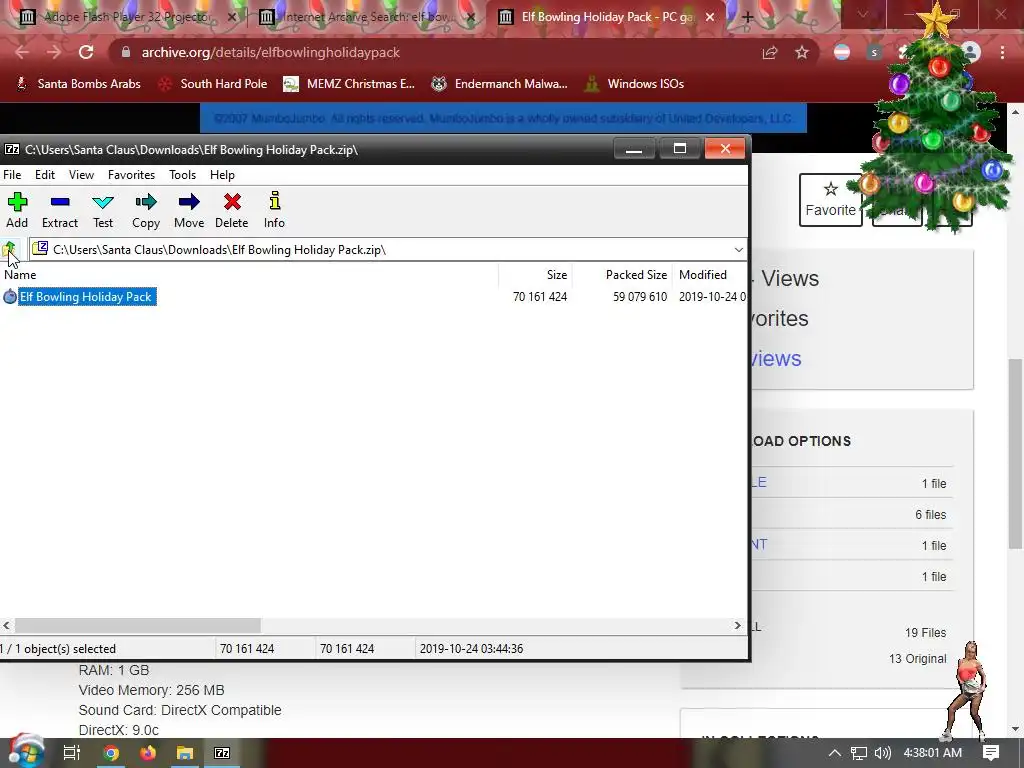The width and height of the screenshot is (1024, 768).
Task: Open the Chrome three-dot menu
Action: tap(1002, 52)
